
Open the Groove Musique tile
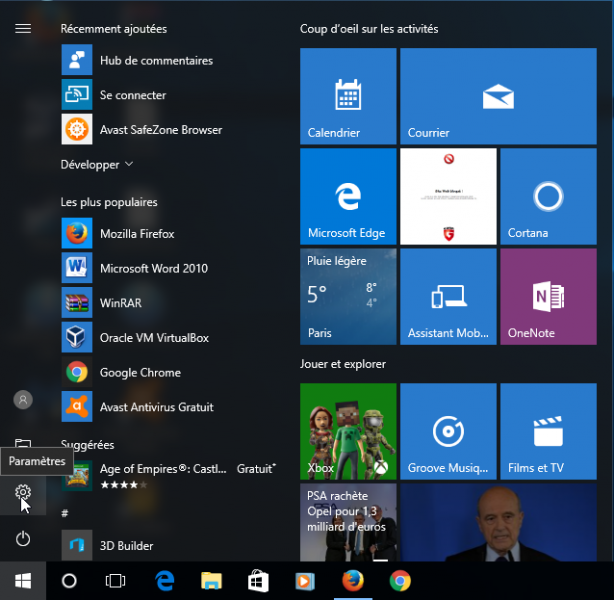click(x=448, y=431)
